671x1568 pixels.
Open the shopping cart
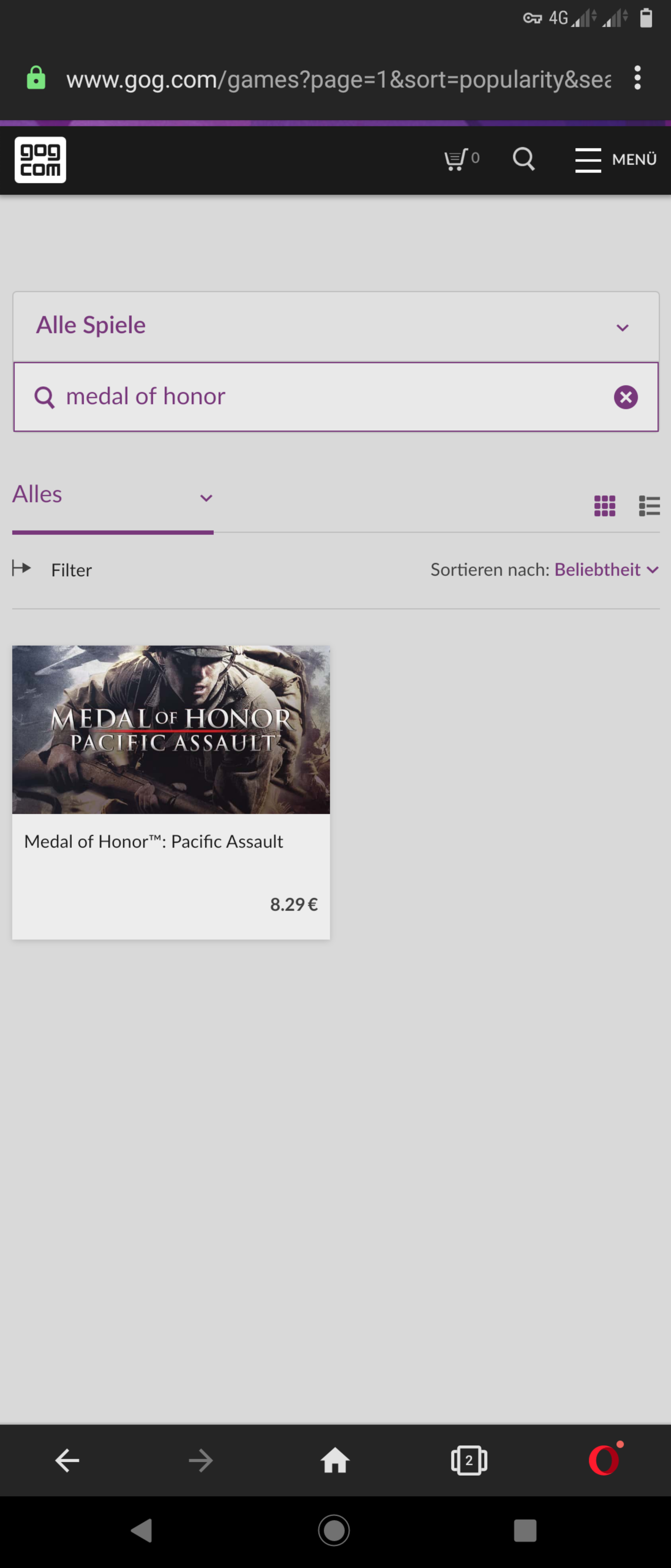(462, 160)
